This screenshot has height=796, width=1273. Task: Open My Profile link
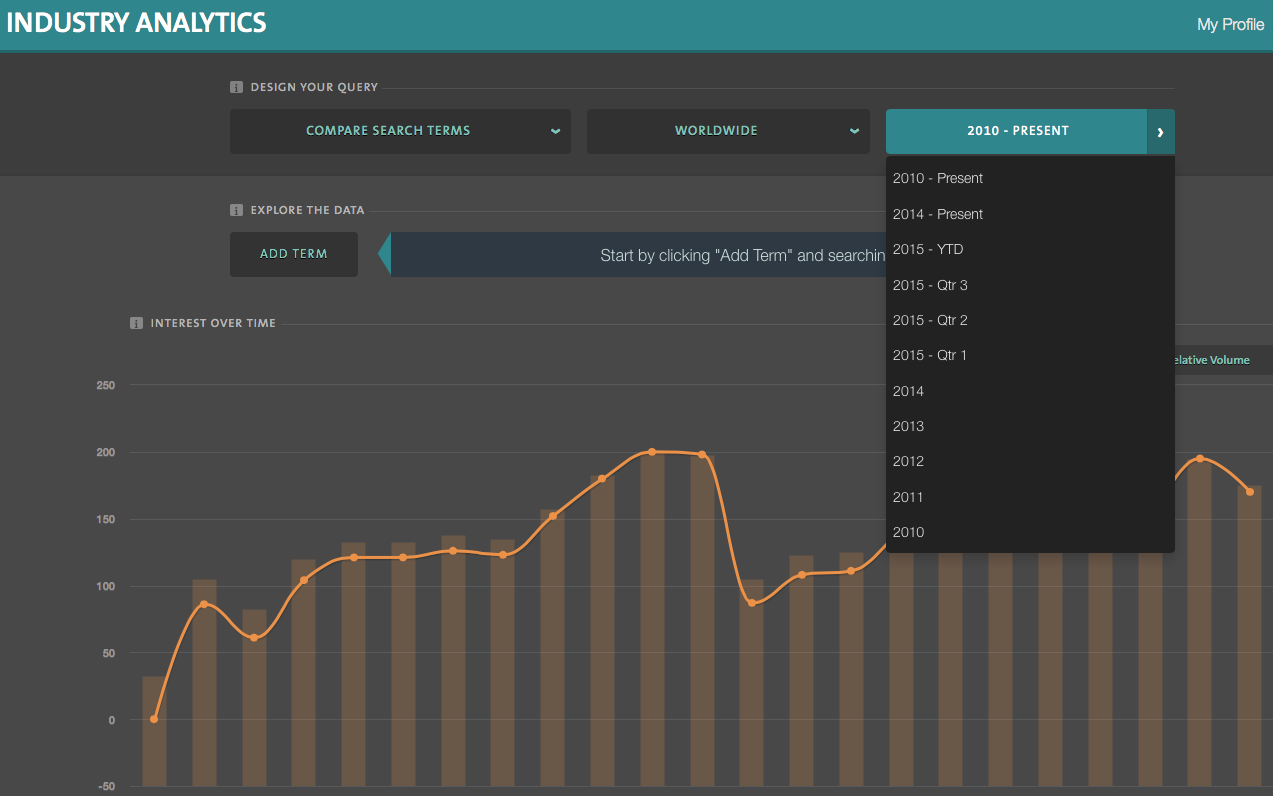coord(1230,24)
